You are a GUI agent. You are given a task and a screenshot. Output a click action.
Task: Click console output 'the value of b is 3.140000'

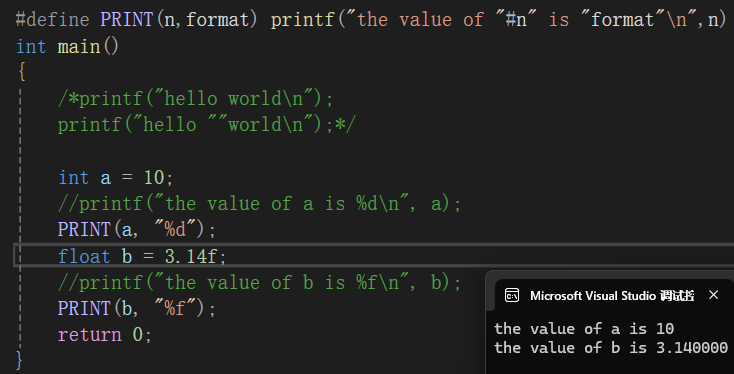(x=611, y=348)
